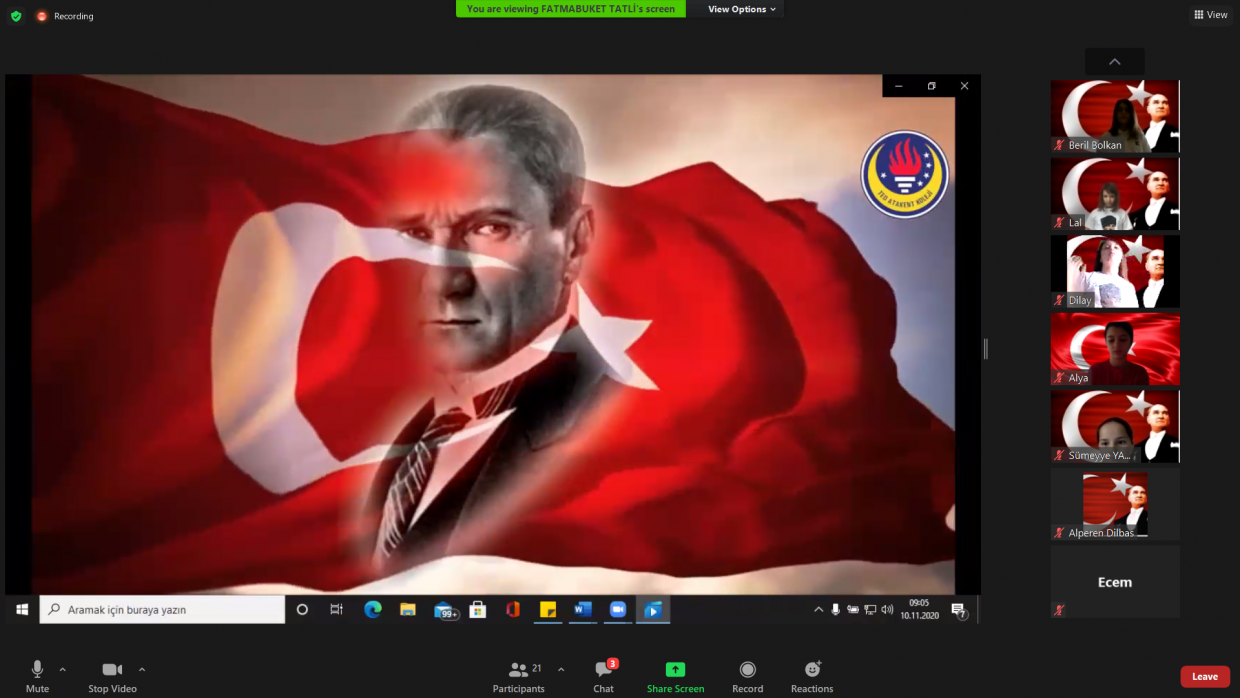Open Task View on shared taskbar
Image resolution: width=1240 pixels, height=698 pixels.
[x=337, y=609]
